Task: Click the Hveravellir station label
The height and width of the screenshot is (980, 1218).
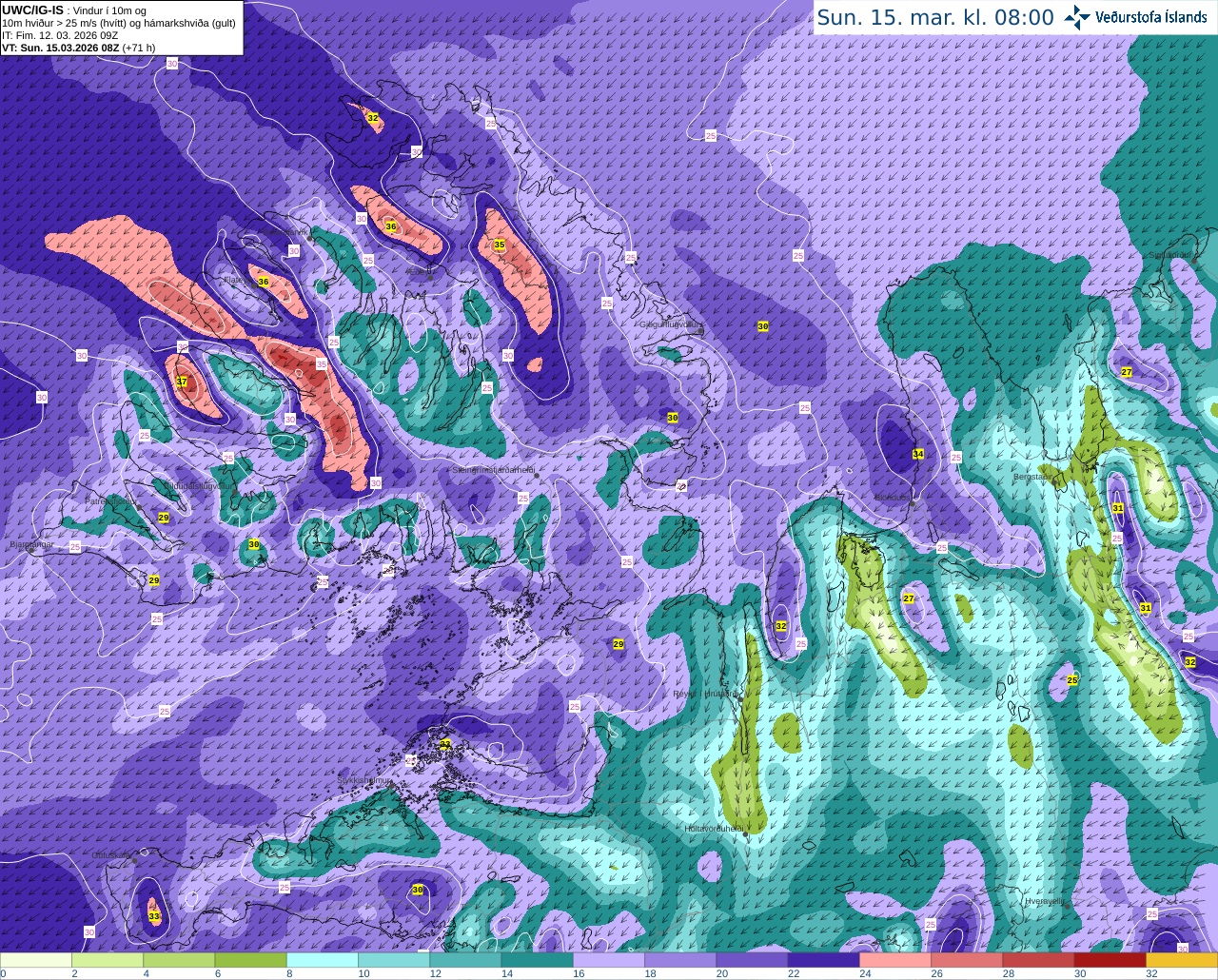Action: 1044,900
